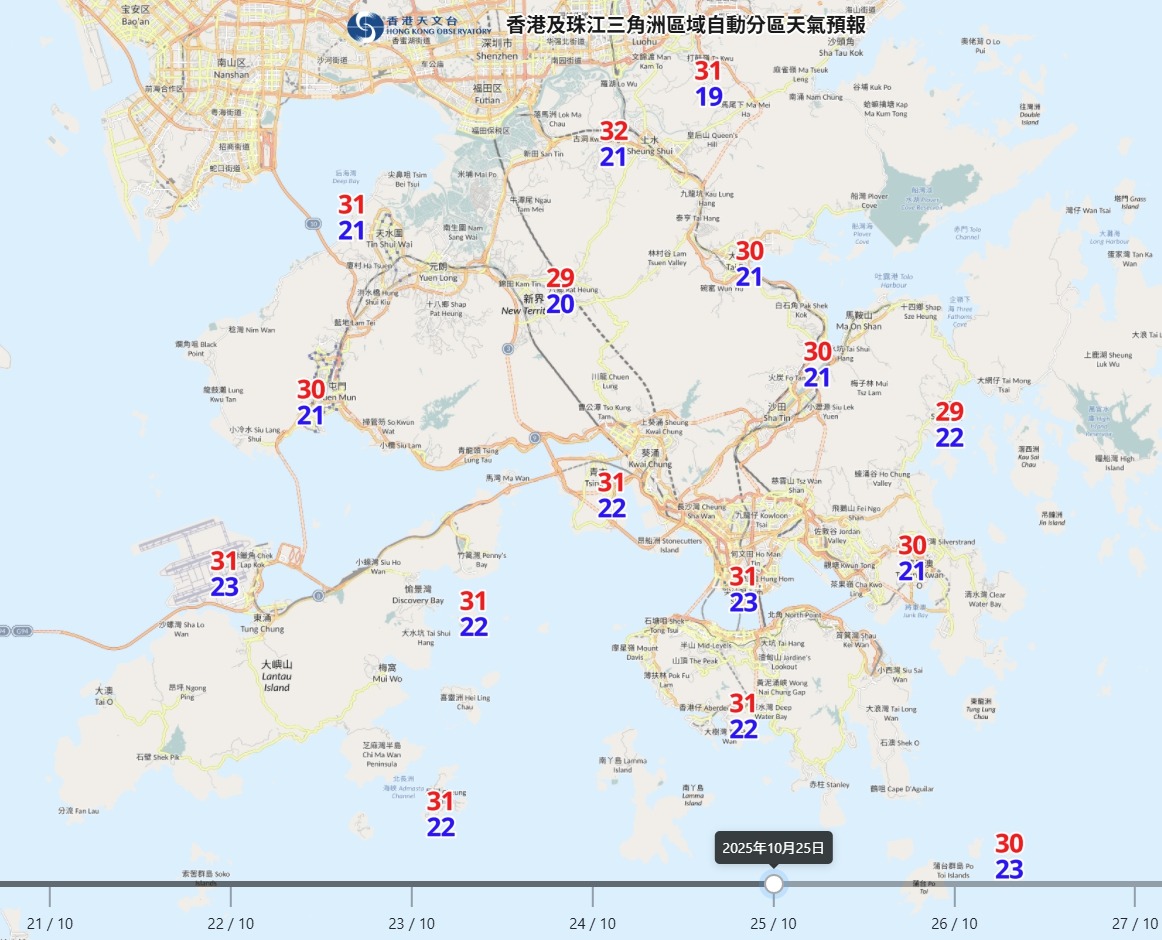Click the 29/20 marker near Shek Kong

click(x=560, y=291)
